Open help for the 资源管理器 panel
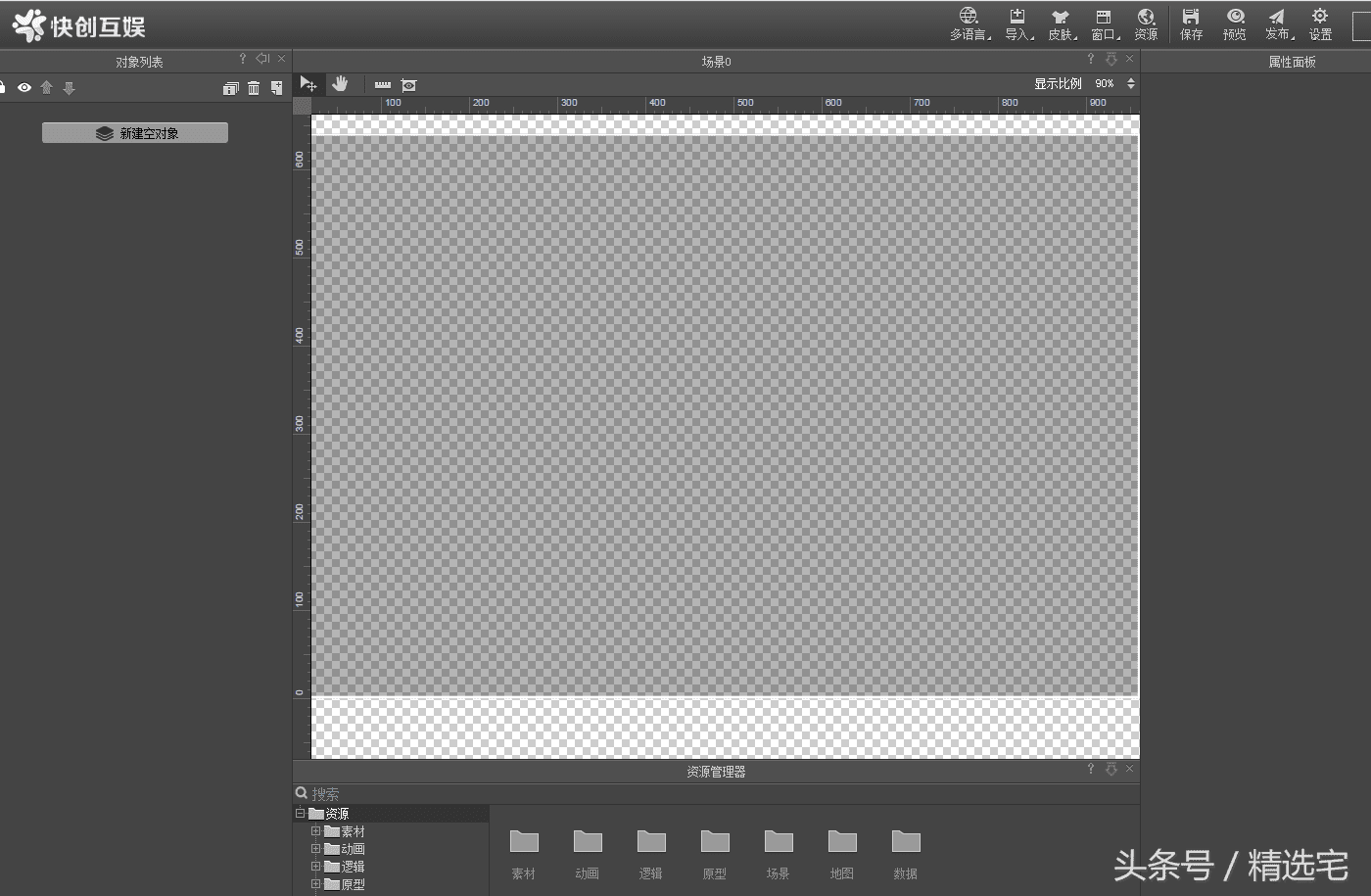 click(x=1090, y=769)
